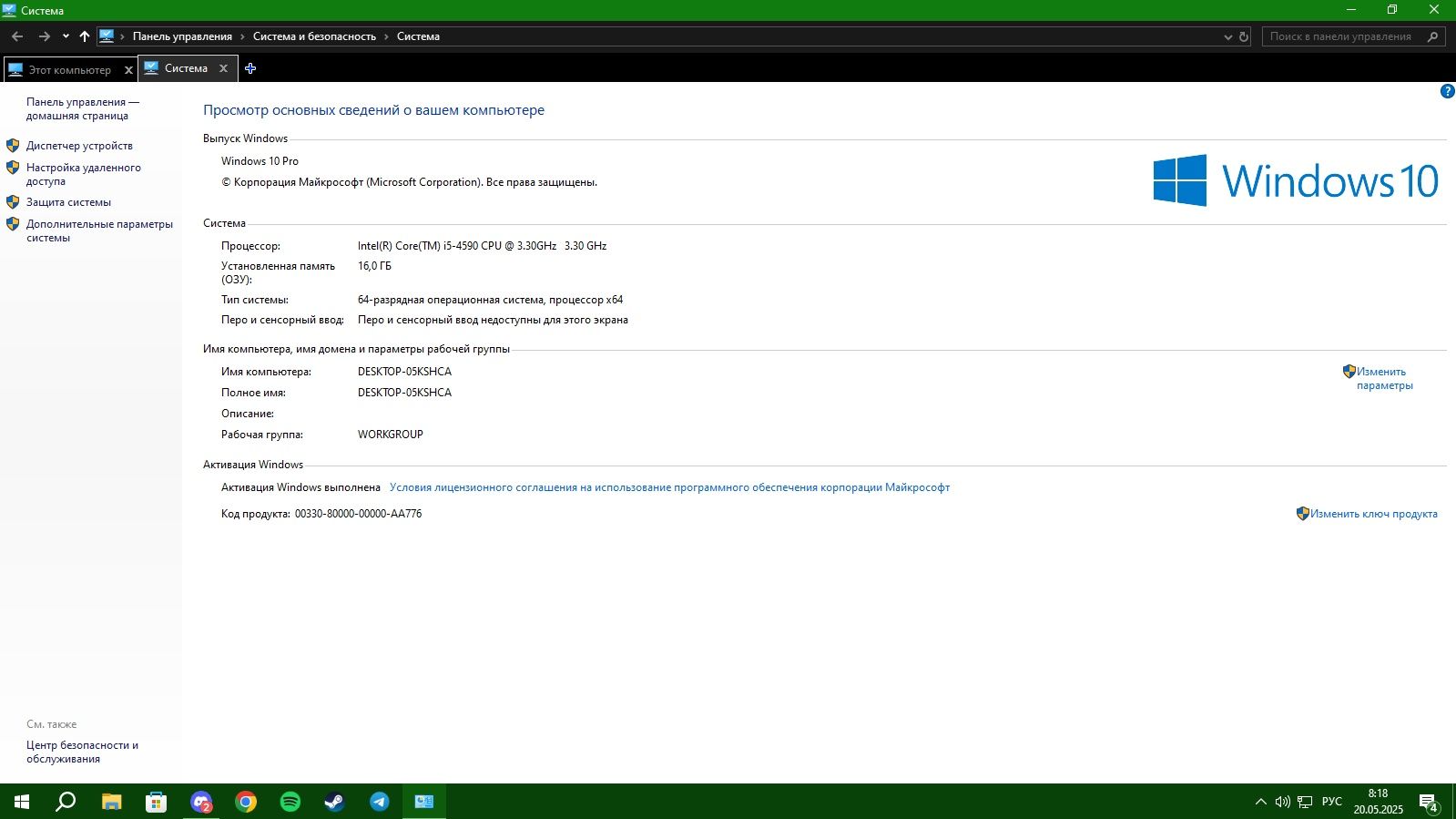The width and height of the screenshot is (1456, 819).
Task: Open network icon in system tray
Action: pyautogui.click(x=1305, y=802)
